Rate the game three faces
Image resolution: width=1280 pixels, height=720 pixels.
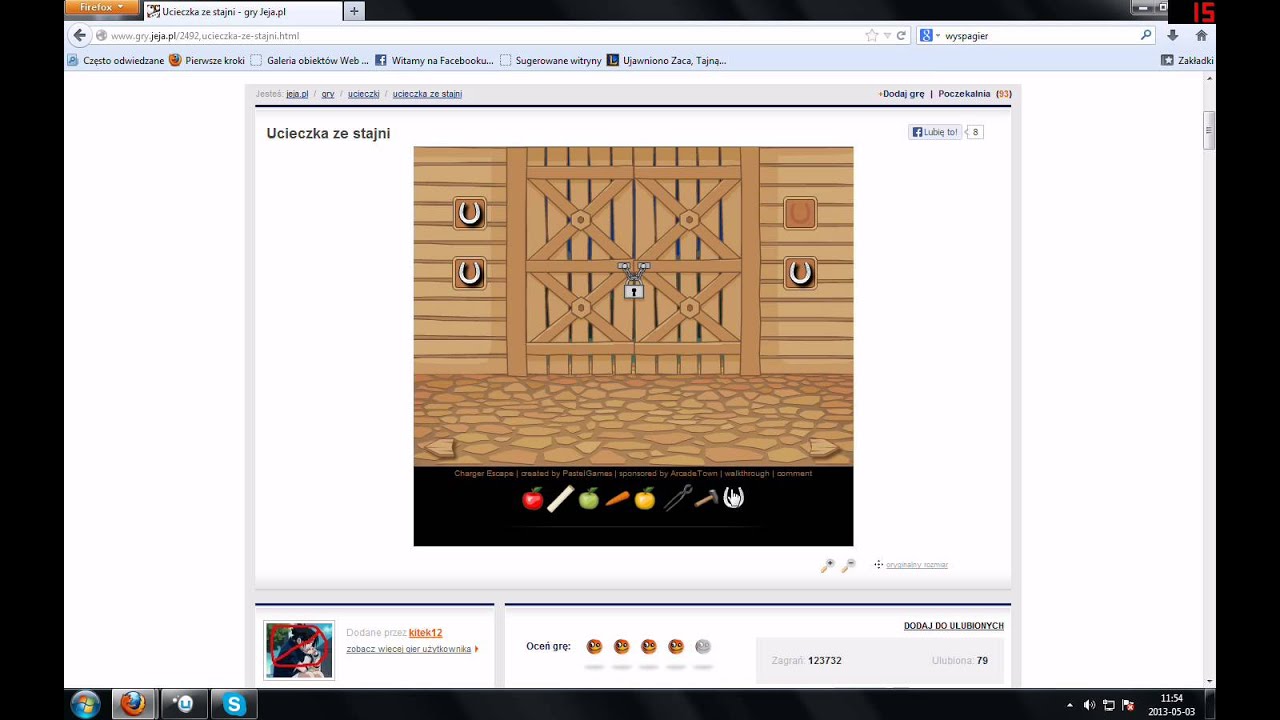[648, 646]
